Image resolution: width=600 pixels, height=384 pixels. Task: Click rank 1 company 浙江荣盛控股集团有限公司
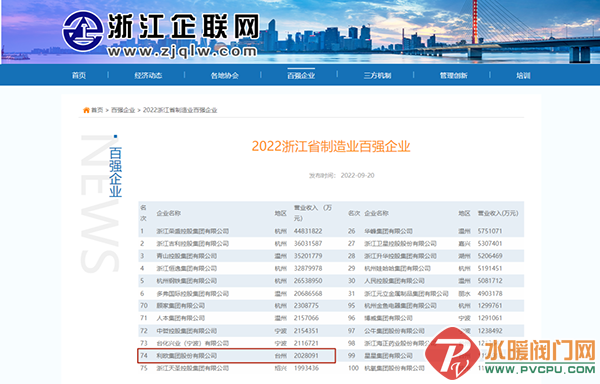[192, 231]
